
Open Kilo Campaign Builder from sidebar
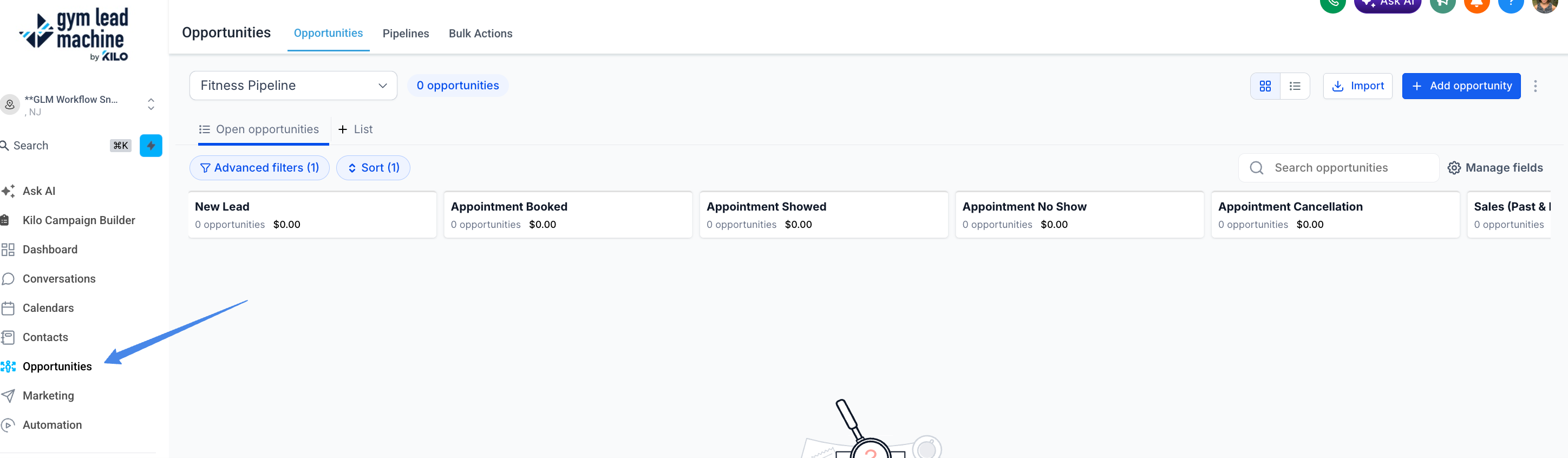pyautogui.click(x=79, y=220)
